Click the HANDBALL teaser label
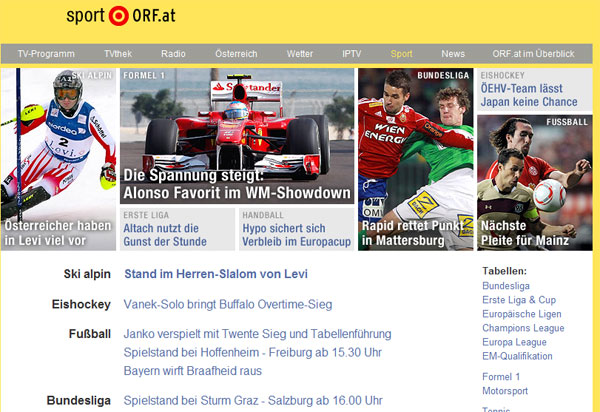Image resolution: width=600 pixels, height=412 pixels. tap(263, 215)
